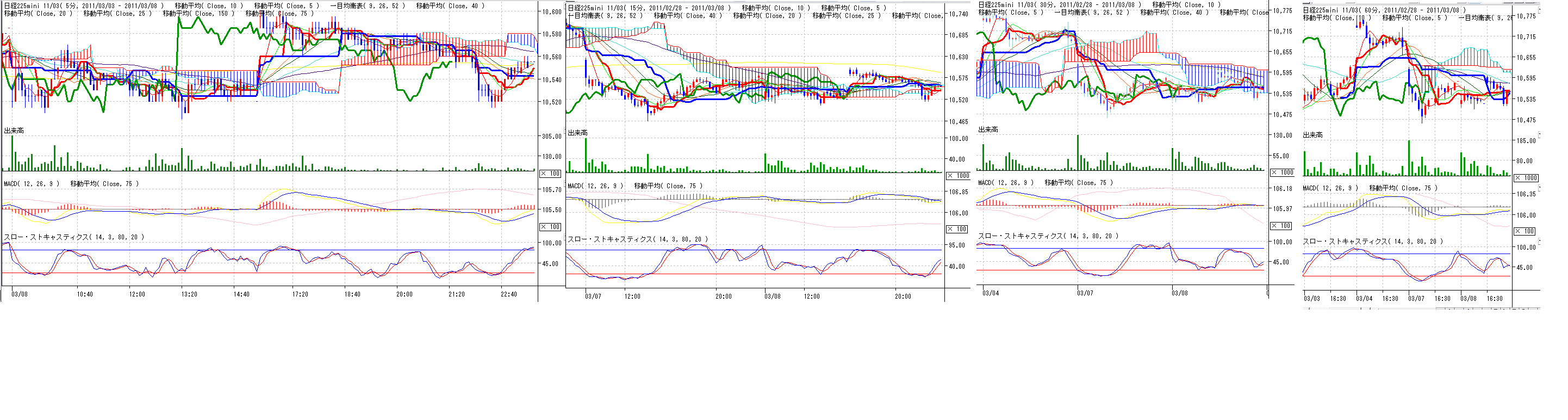Click the ×100 volume scale box in 5分 chart
This screenshot has height=420, width=1568.
point(550,174)
